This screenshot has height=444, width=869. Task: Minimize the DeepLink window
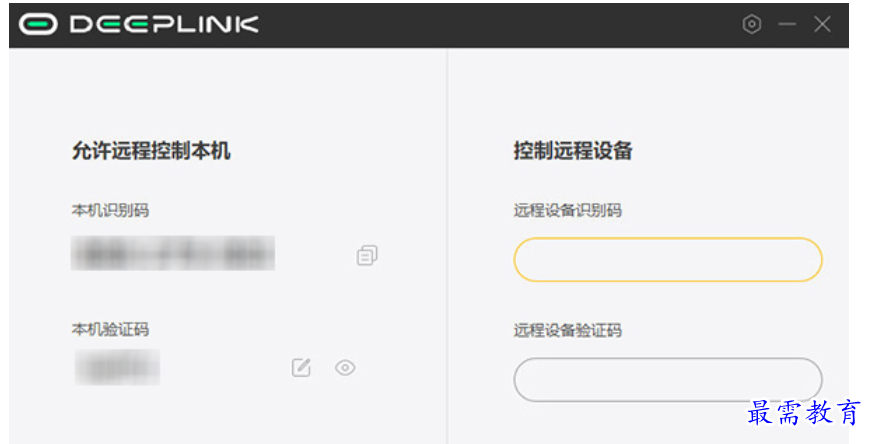coord(787,24)
